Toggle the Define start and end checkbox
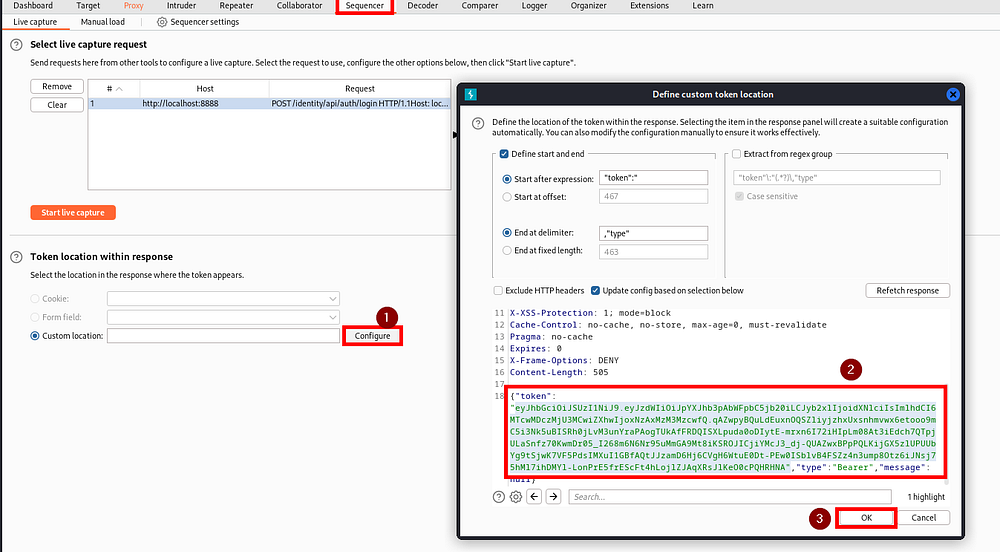1000x552 pixels. coord(504,154)
